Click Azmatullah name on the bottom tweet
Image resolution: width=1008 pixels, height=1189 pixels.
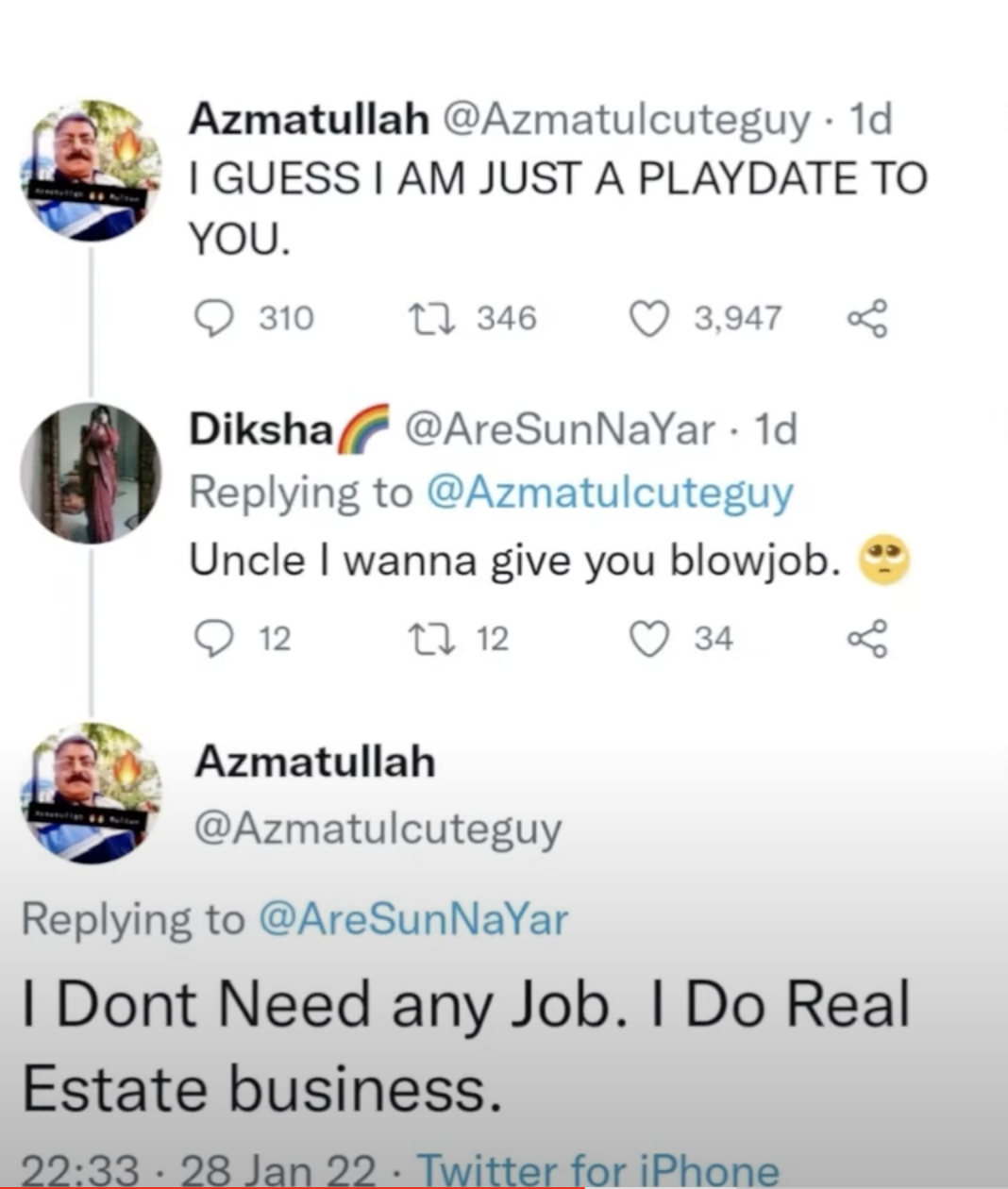click(315, 762)
